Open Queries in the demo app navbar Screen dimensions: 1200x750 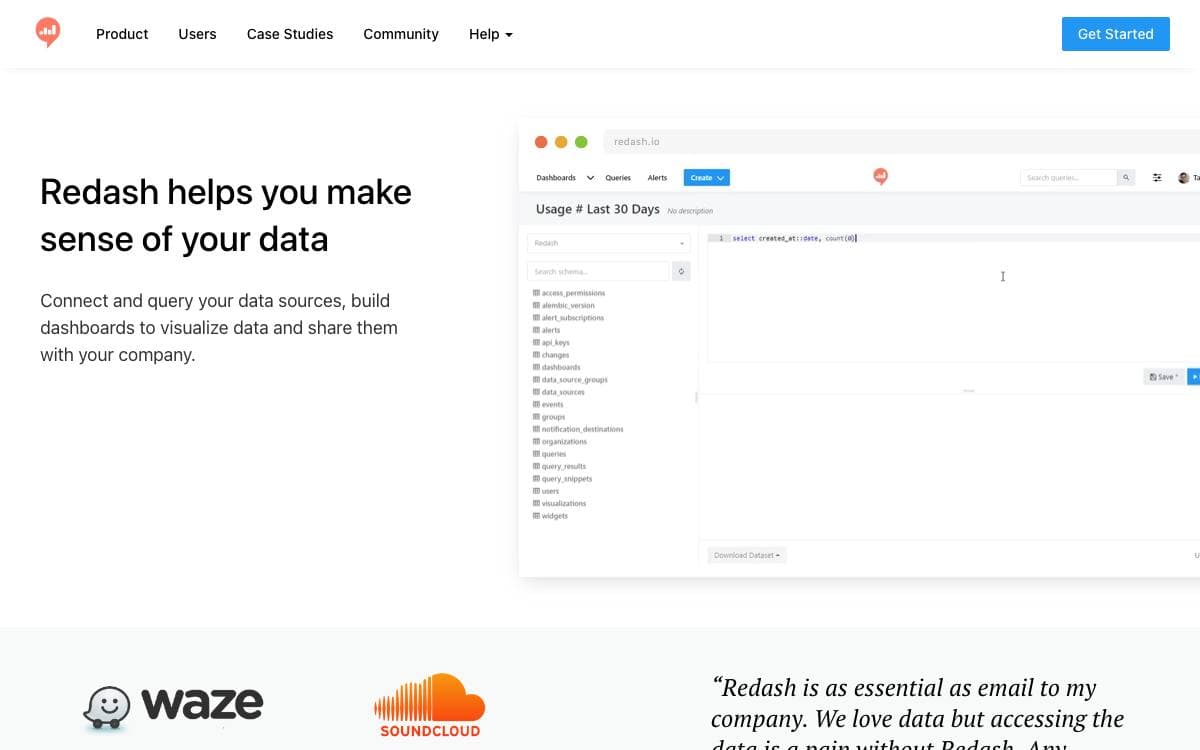(618, 178)
